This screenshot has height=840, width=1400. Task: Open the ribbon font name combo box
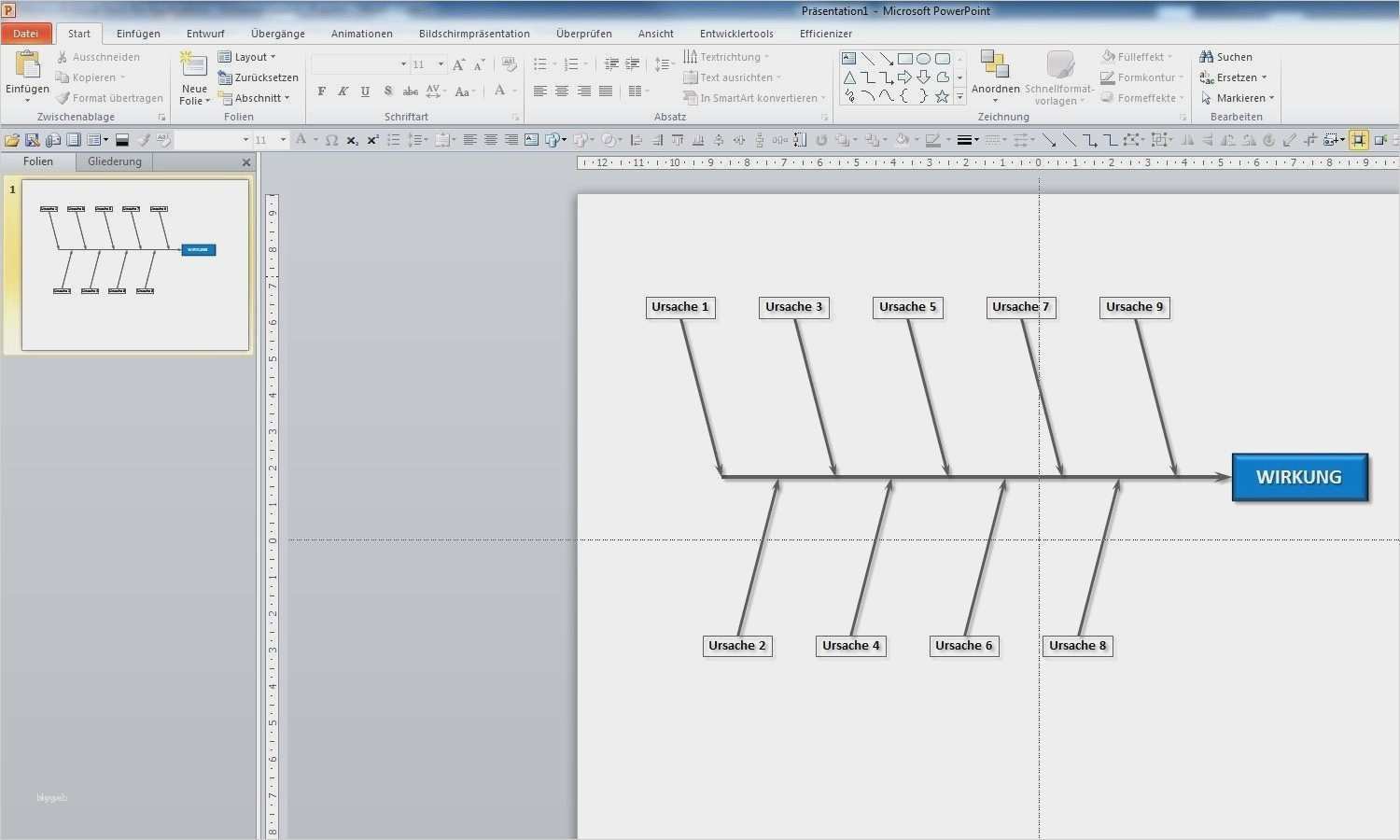tap(360, 64)
